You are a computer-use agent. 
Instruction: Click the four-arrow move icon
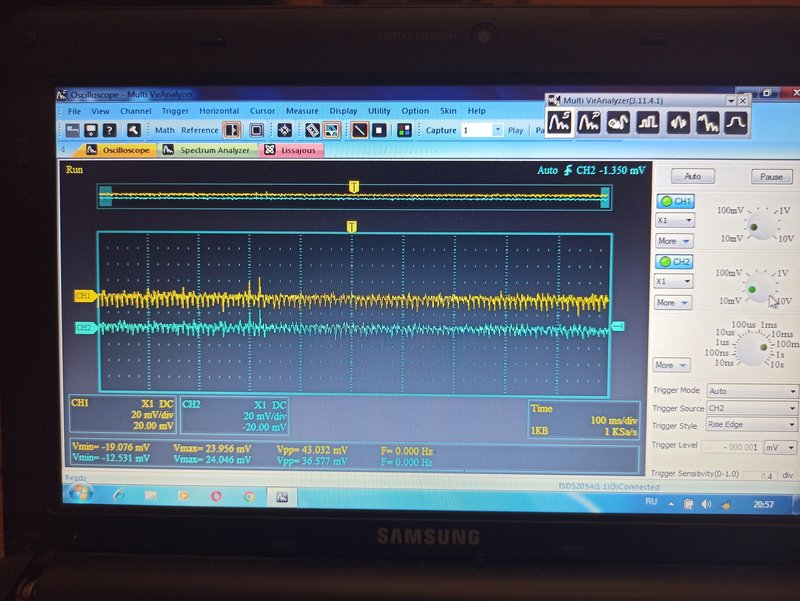pos(284,131)
